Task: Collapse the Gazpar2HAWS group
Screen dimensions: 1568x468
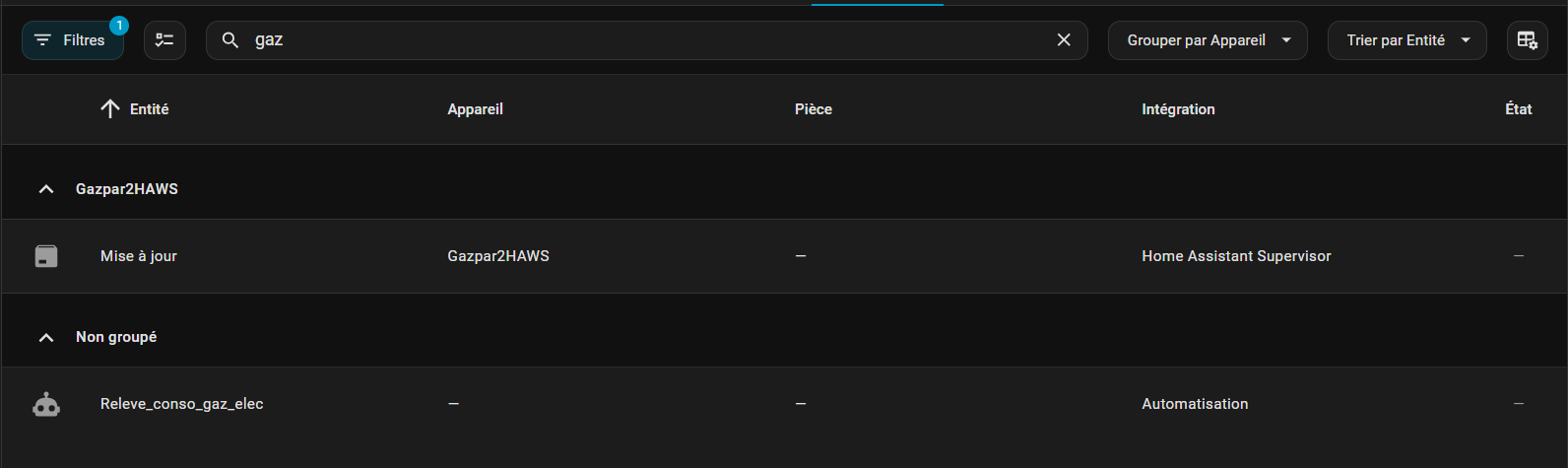Action: click(x=46, y=189)
